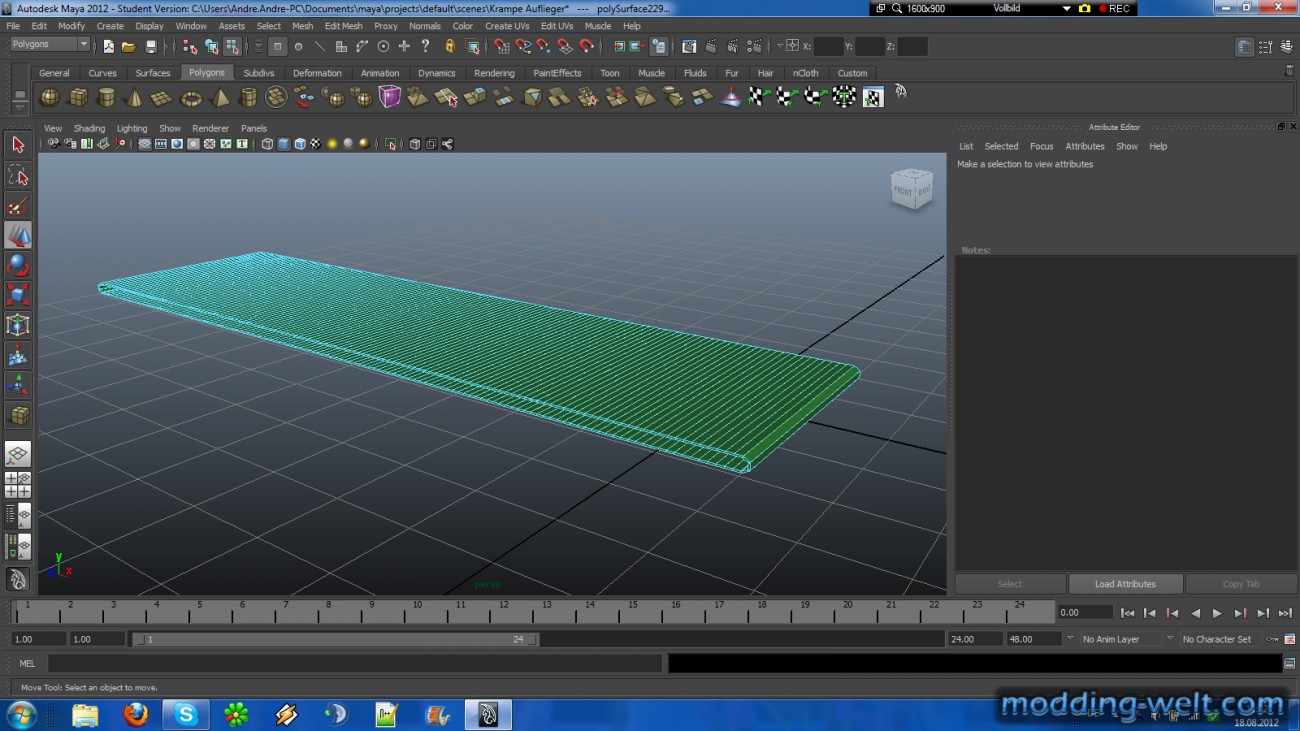
Task: Activate the Move tool in toolbox
Action: click(18, 236)
